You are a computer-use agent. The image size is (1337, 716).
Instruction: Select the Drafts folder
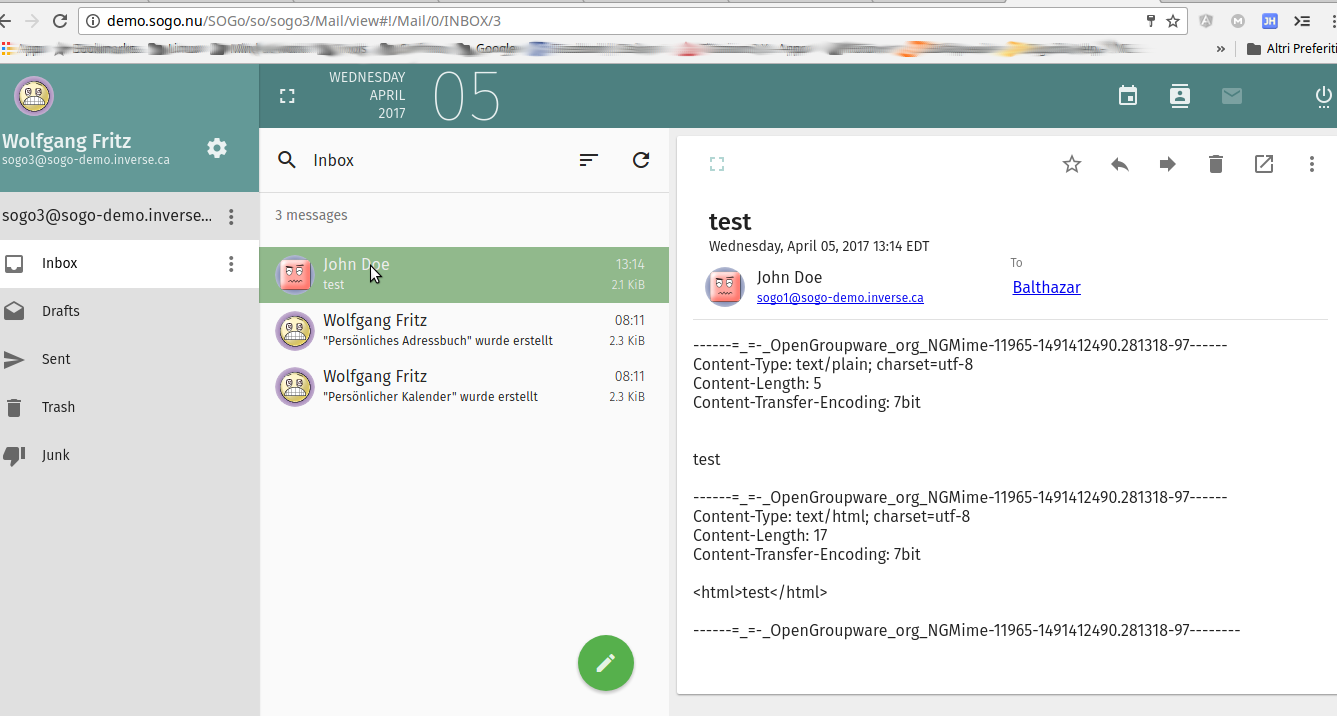pos(61,311)
